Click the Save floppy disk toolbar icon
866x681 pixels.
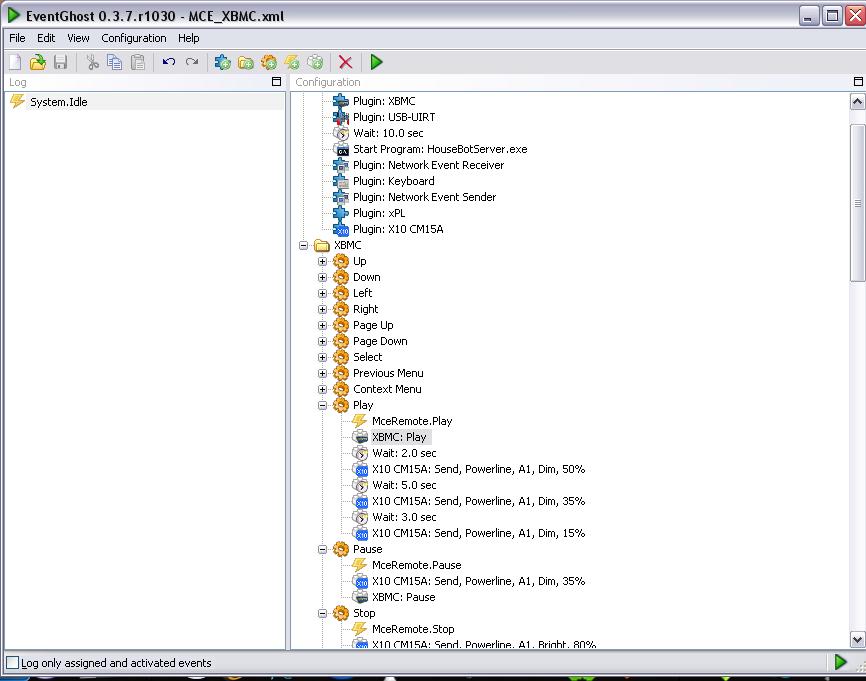pos(61,62)
